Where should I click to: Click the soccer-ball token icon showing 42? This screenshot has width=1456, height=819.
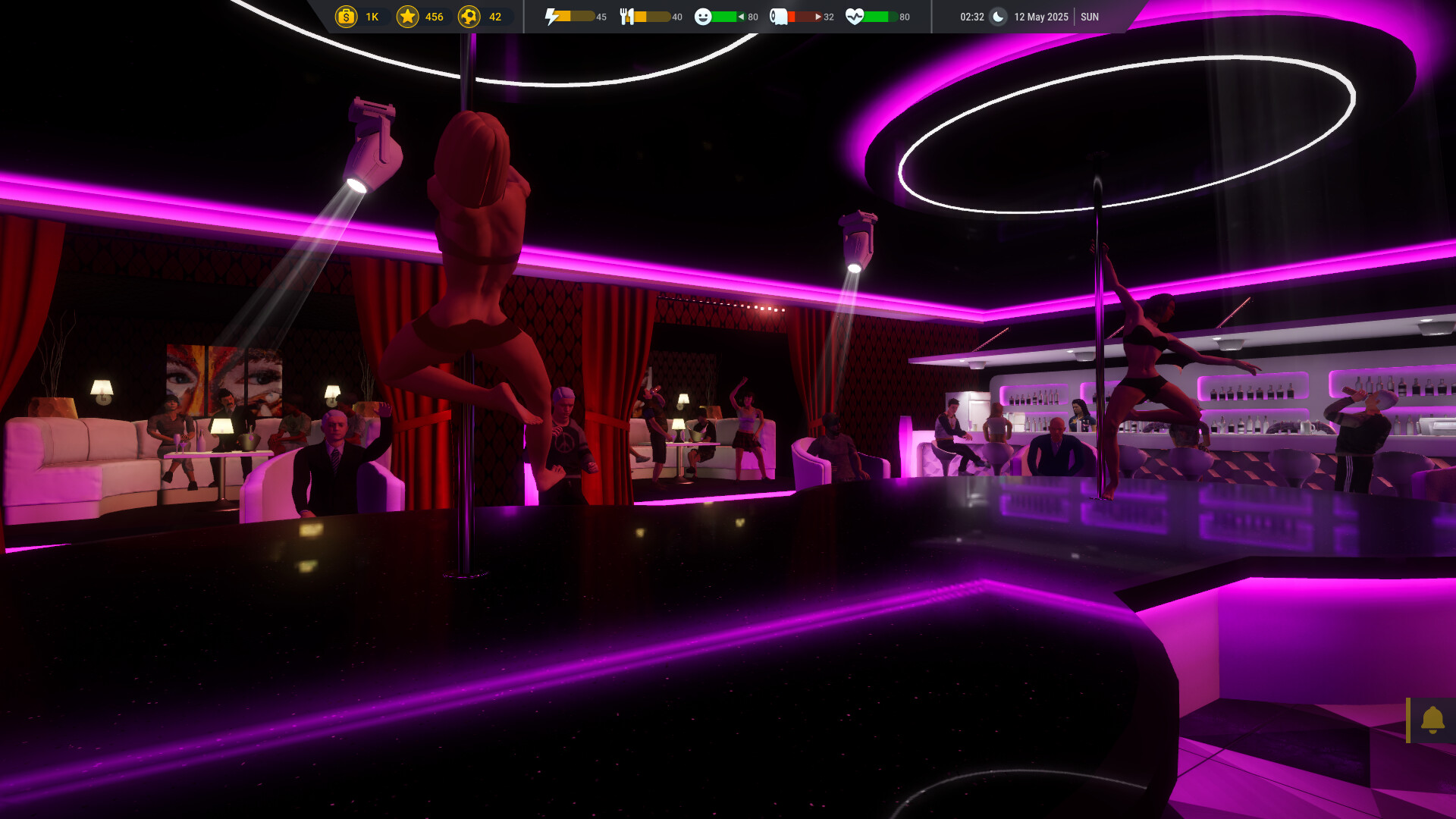coord(470,16)
